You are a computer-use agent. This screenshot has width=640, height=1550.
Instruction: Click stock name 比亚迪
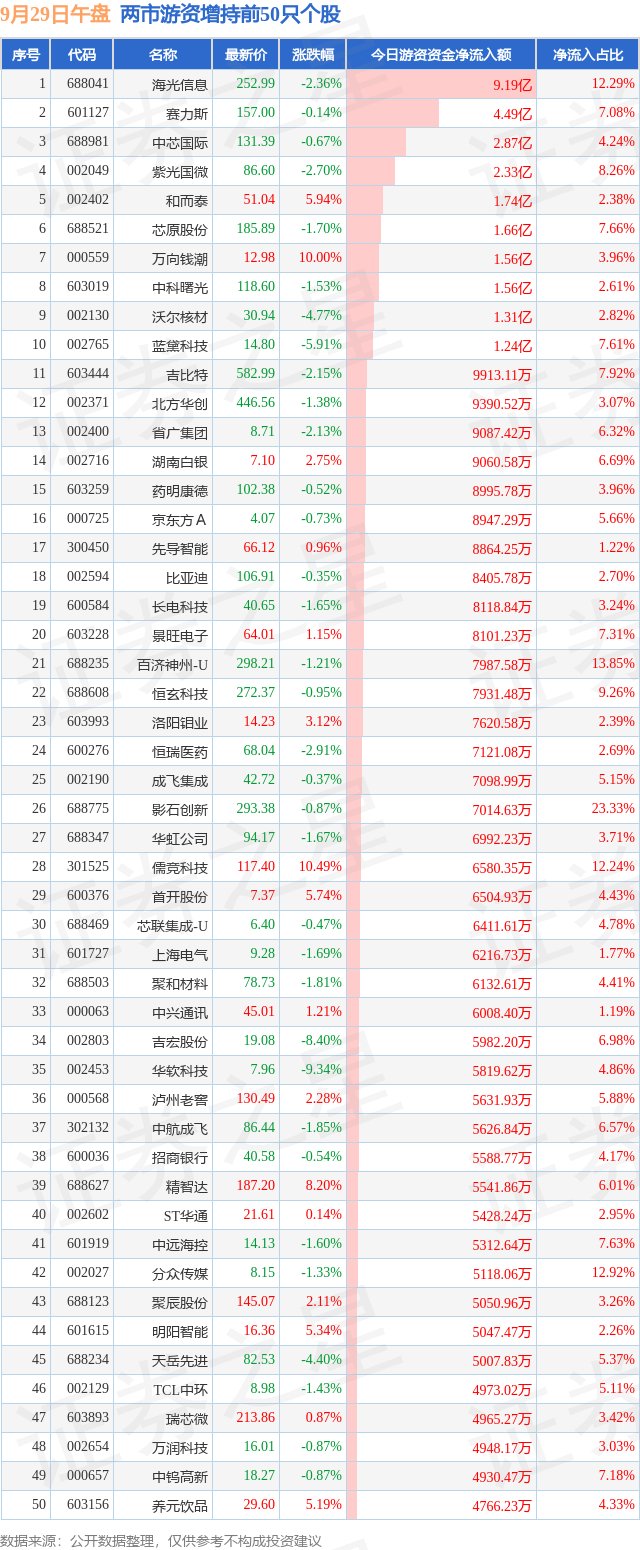click(x=187, y=577)
